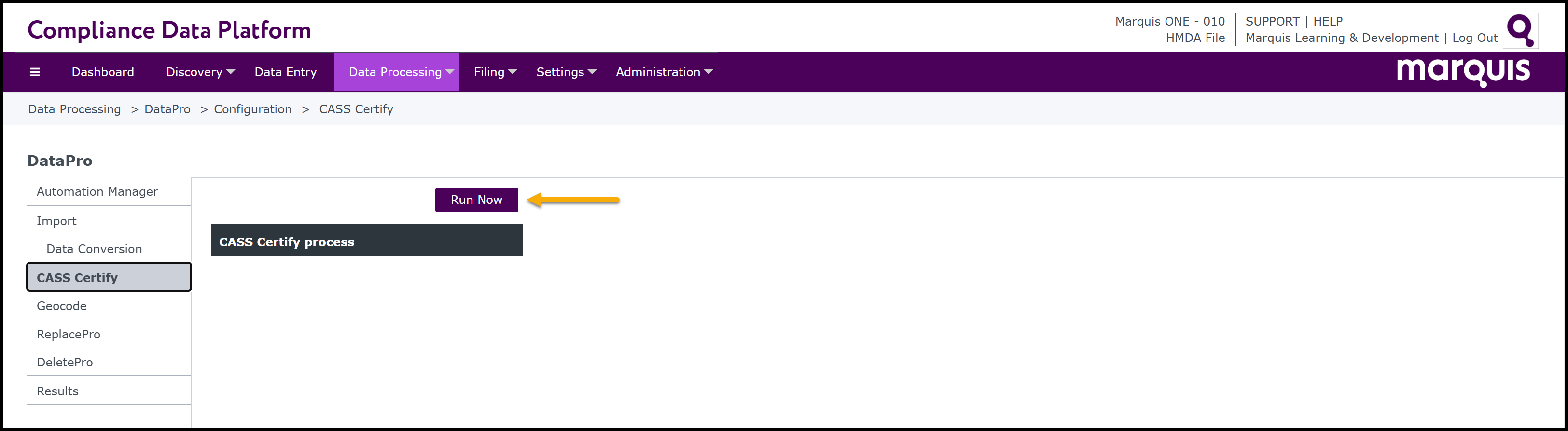Screen dimensions: 1568x431
Task: Select Automation Manager in sidebar
Action: click(97, 191)
